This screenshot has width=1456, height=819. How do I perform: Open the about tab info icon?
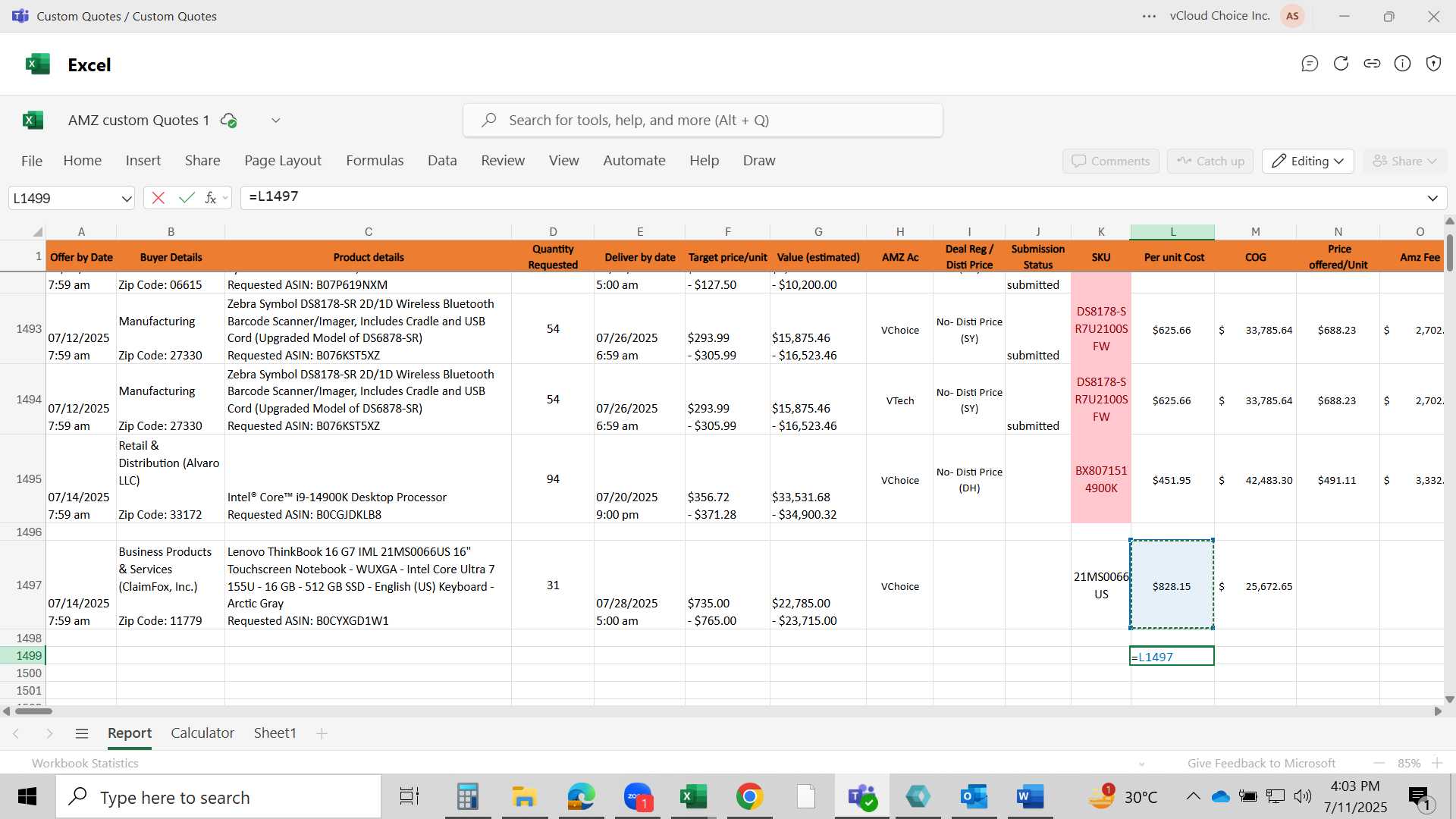click(x=1403, y=64)
